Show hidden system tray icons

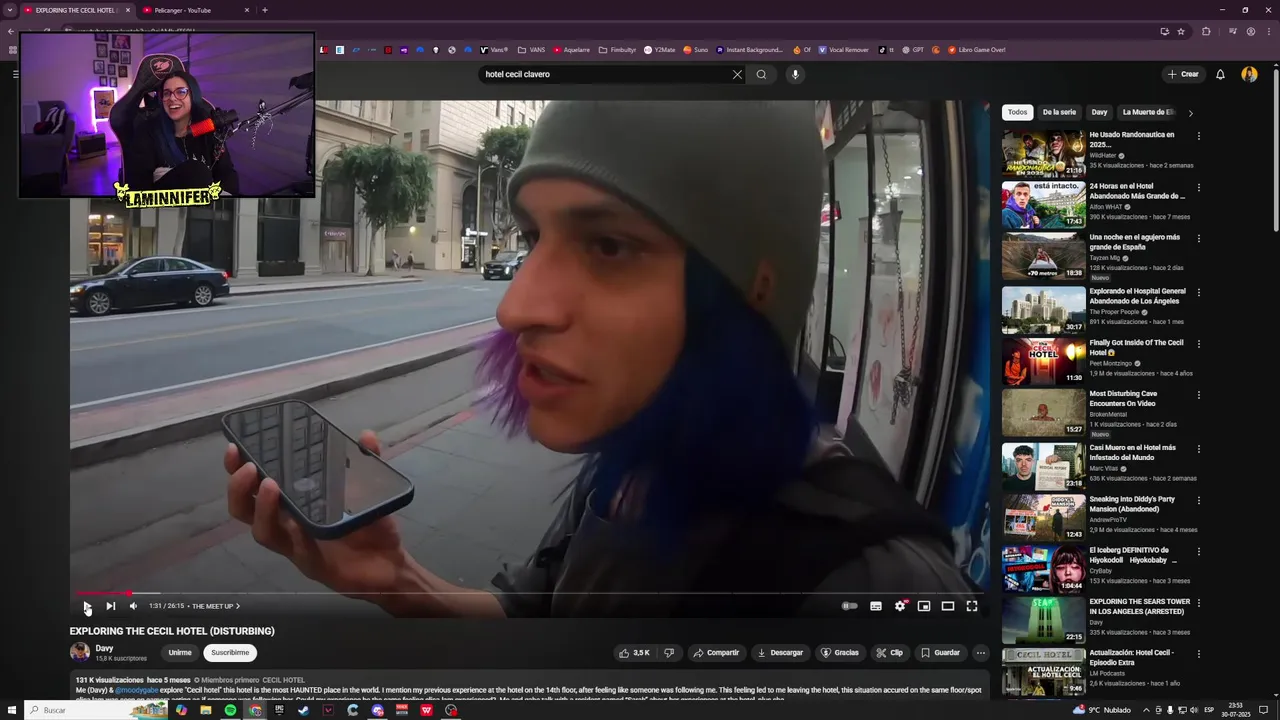click(x=1146, y=710)
